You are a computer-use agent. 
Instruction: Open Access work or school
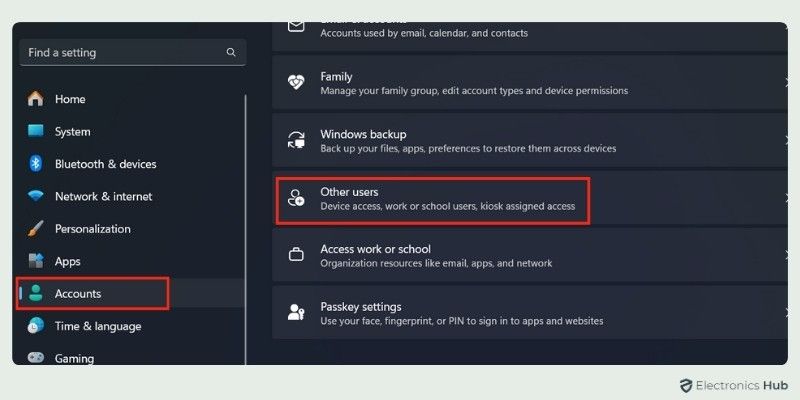[x=530, y=255]
